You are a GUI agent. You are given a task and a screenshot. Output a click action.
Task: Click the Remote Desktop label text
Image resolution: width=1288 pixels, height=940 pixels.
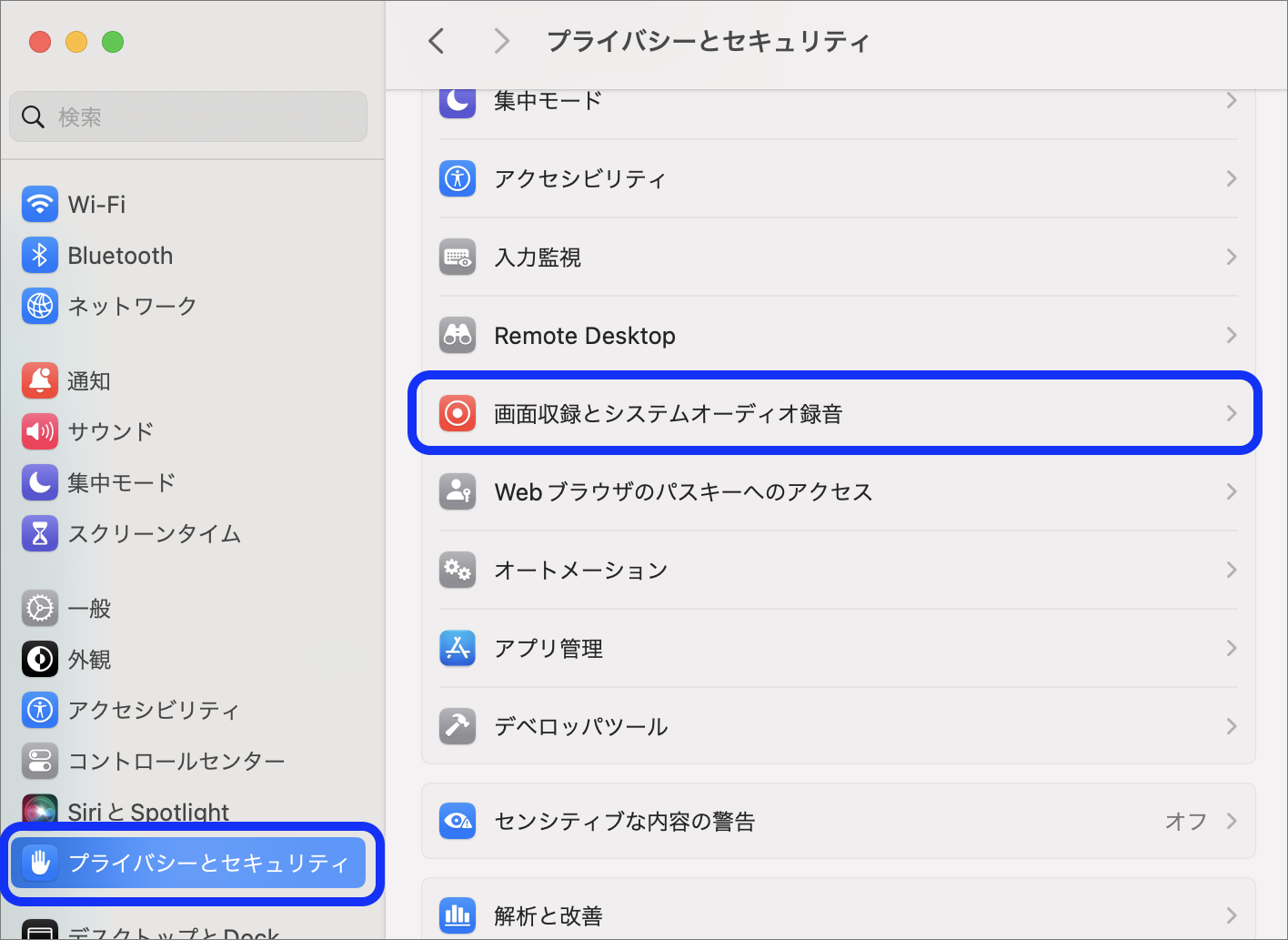click(585, 336)
